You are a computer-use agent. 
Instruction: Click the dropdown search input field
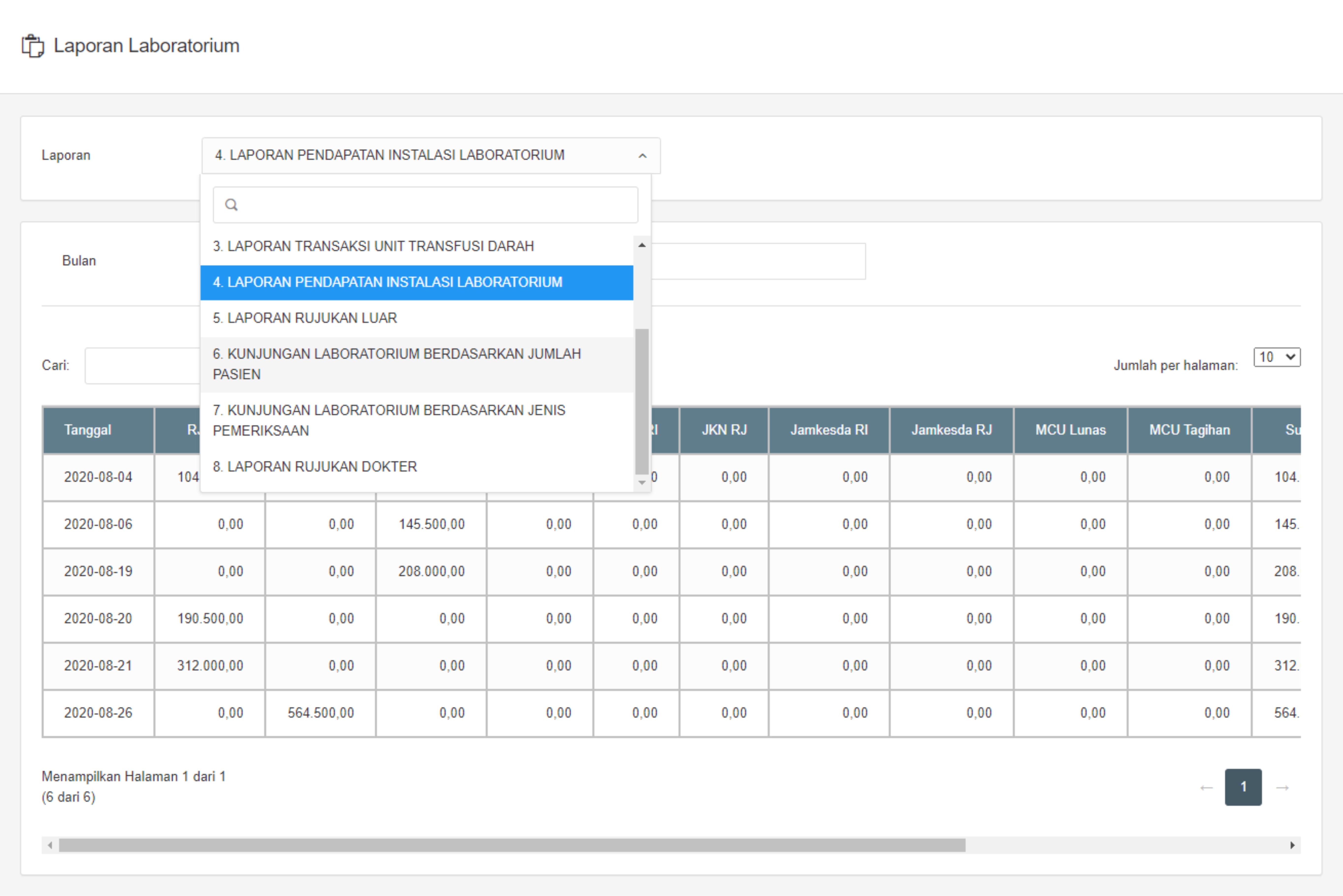point(434,204)
